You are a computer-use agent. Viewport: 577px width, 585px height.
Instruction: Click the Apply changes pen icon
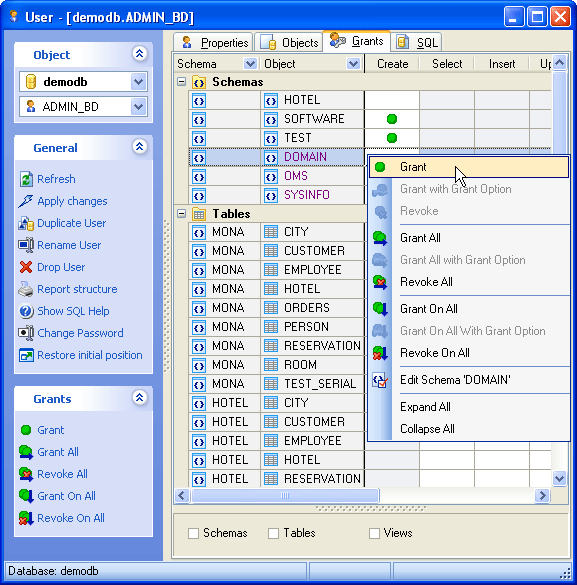pyautogui.click(x=26, y=201)
